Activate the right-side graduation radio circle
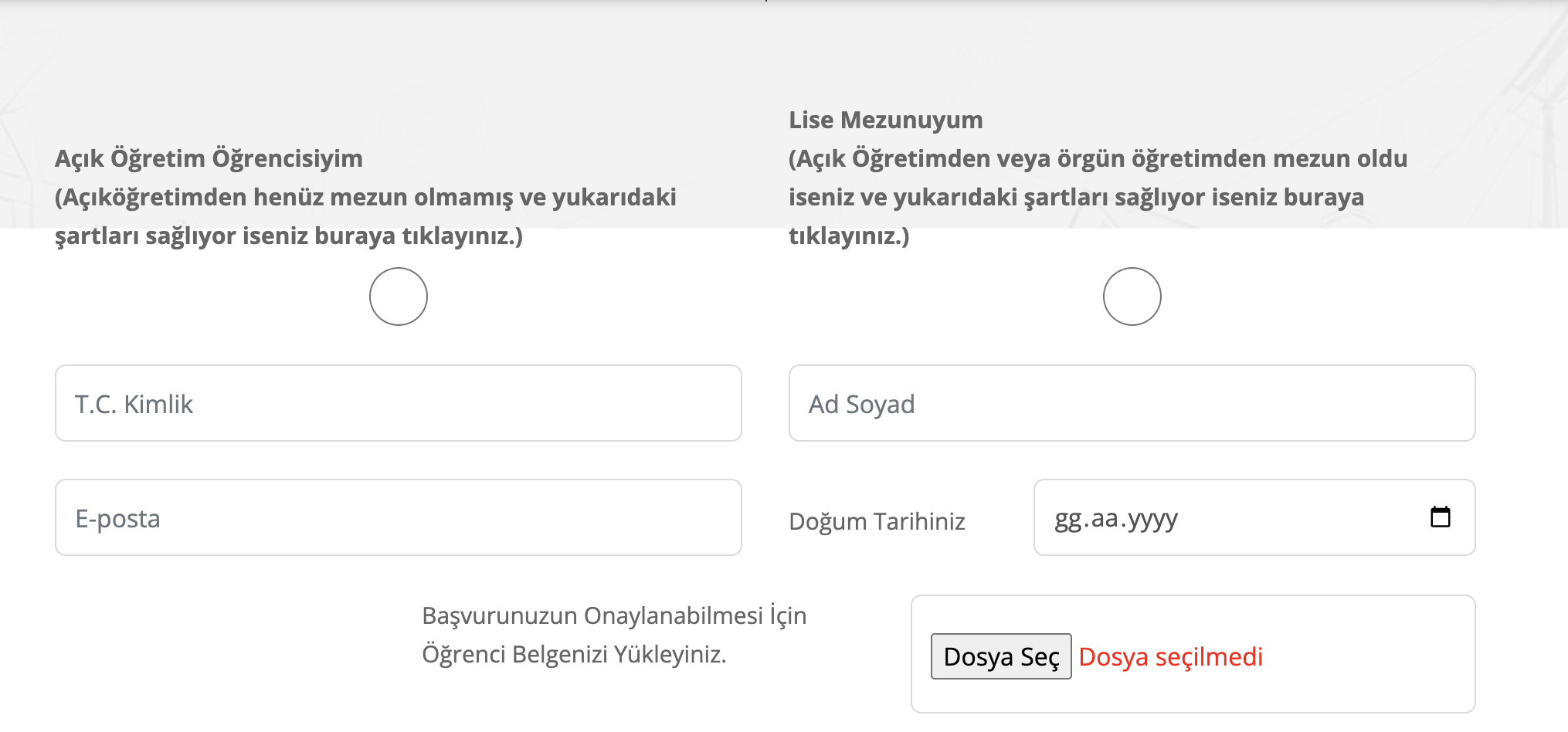The height and width of the screenshot is (732, 1568). click(1131, 296)
